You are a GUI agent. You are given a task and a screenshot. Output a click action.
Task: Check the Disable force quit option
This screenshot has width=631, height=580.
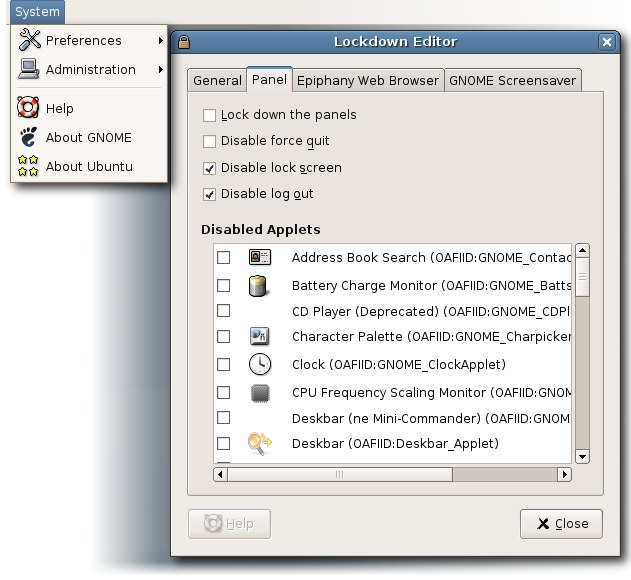pos(210,141)
